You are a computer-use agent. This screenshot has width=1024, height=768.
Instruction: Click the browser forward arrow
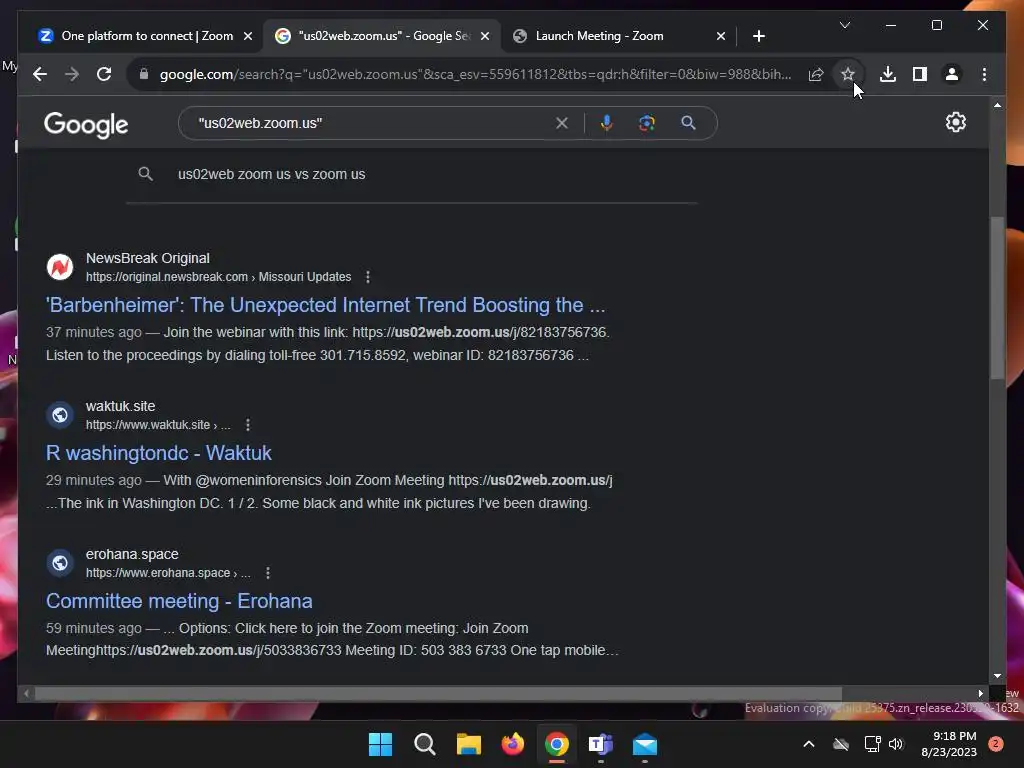(x=72, y=74)
